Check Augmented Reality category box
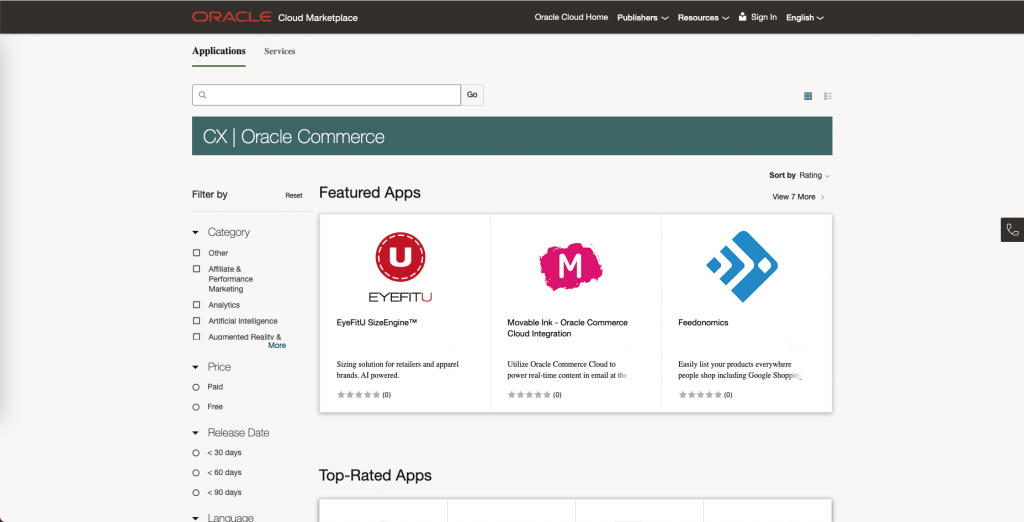 click(x=197, y=336)
